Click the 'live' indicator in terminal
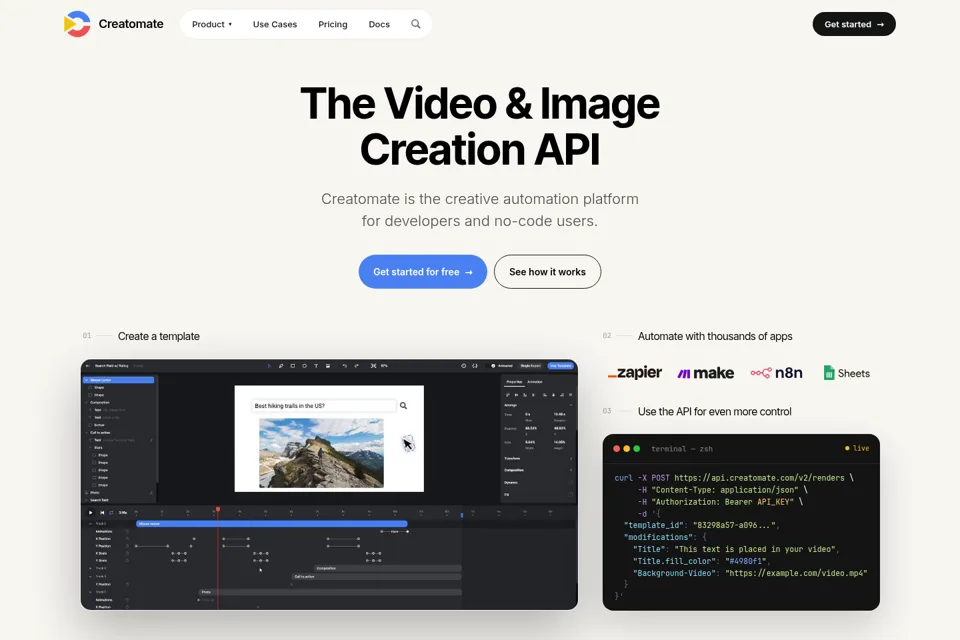The image size is (960, 640). (x=857, y=448)
